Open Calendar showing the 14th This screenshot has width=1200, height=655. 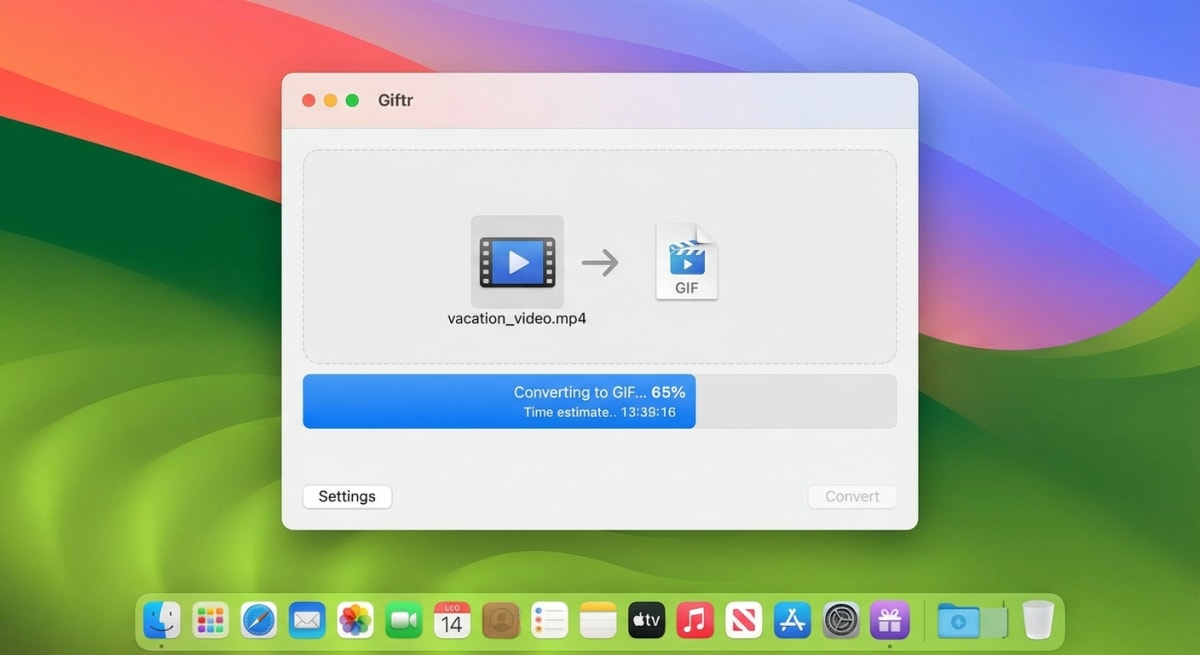(x=450, y=620)
